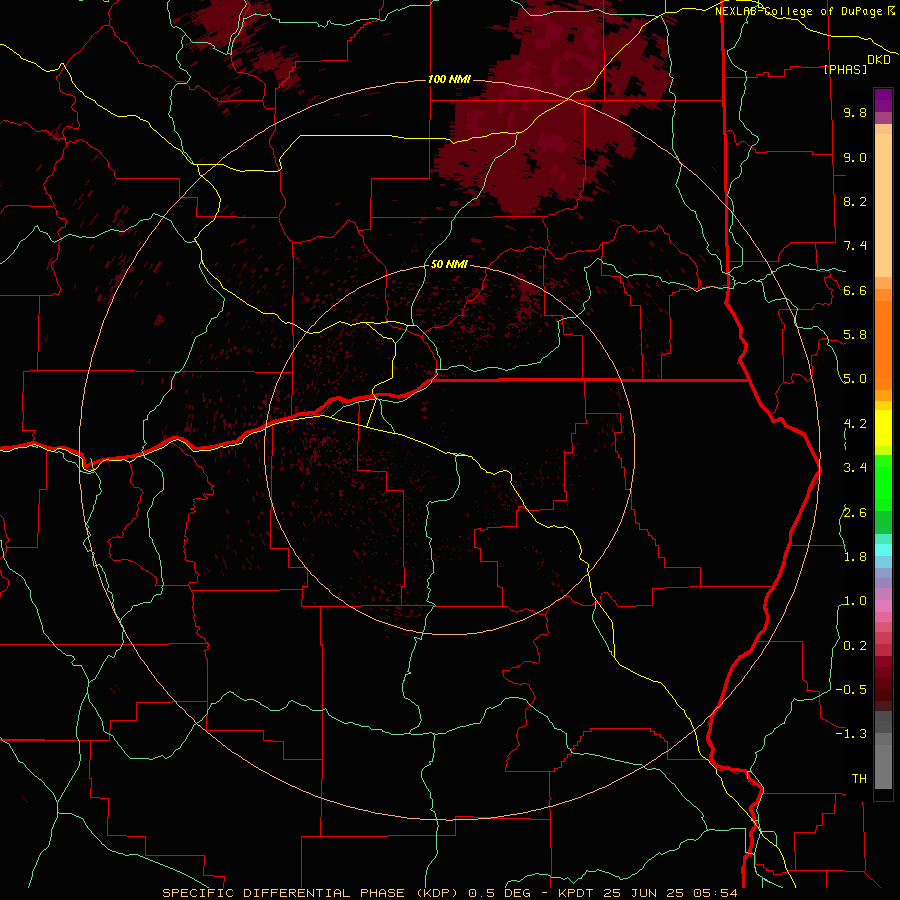Viewport: 900px width, 900px height.
Task: Click the 4.2 value on the color scale
Action: [855, 424]
